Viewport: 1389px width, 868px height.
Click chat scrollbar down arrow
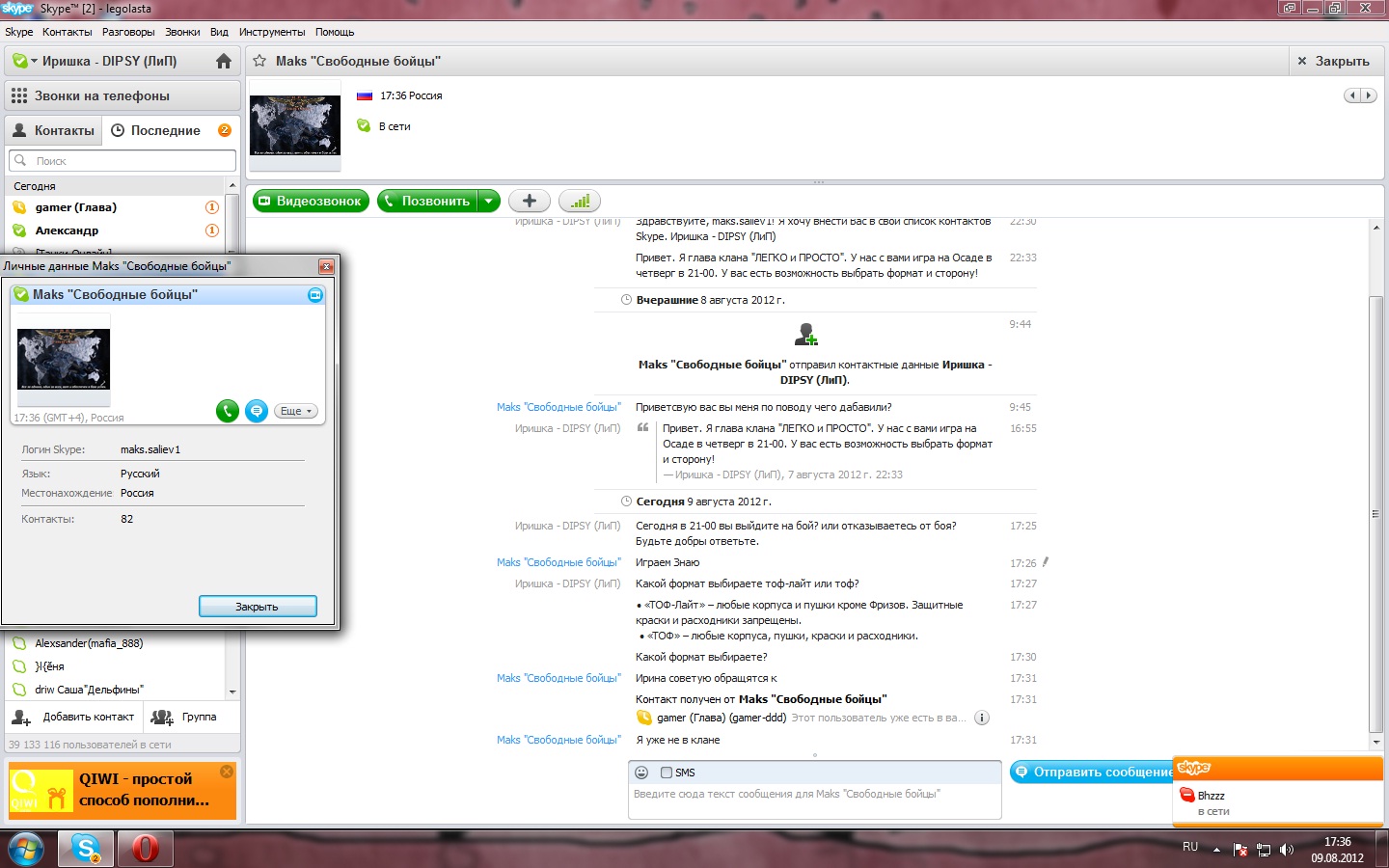coord(1376,743)
